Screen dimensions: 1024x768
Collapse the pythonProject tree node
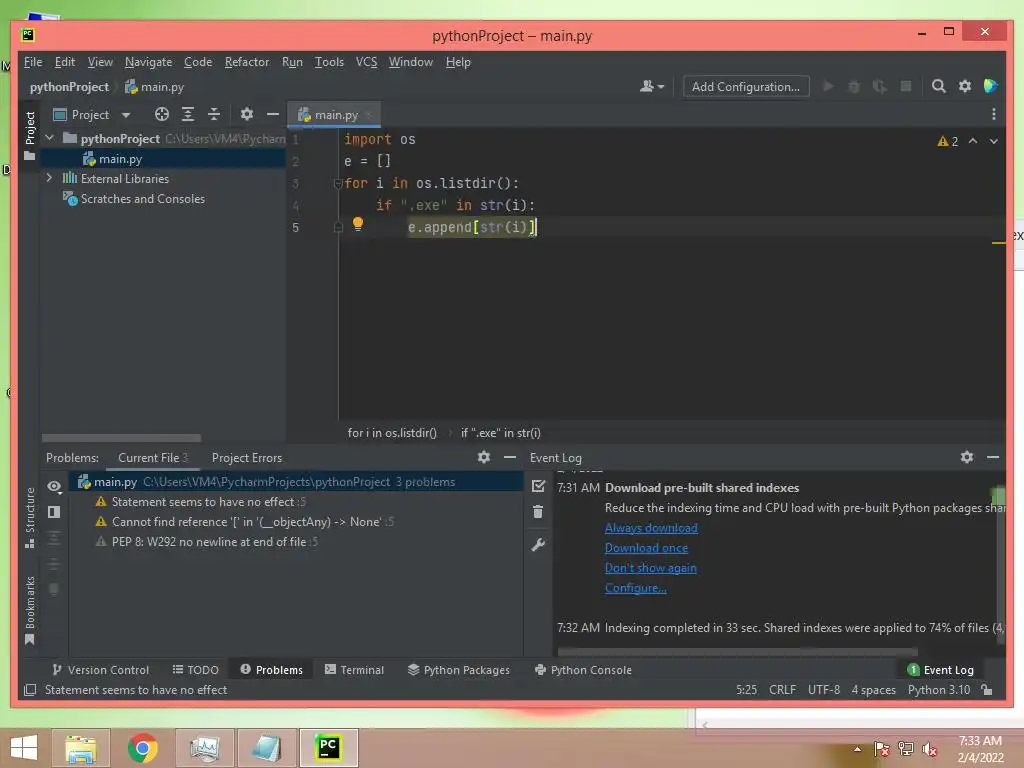[x=50, y=138]
